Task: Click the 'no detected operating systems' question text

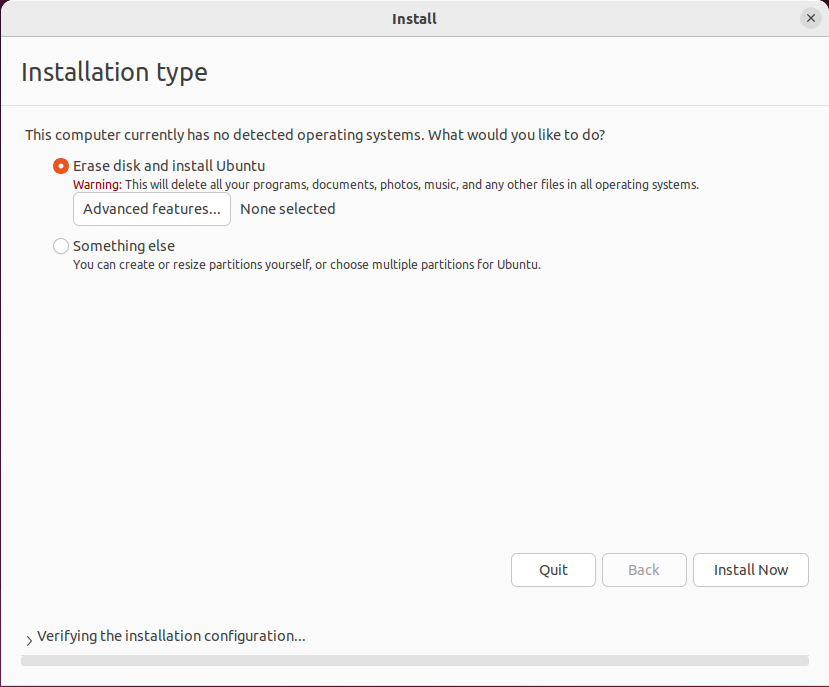Action: pyautogui.click(x=315, y=135)
